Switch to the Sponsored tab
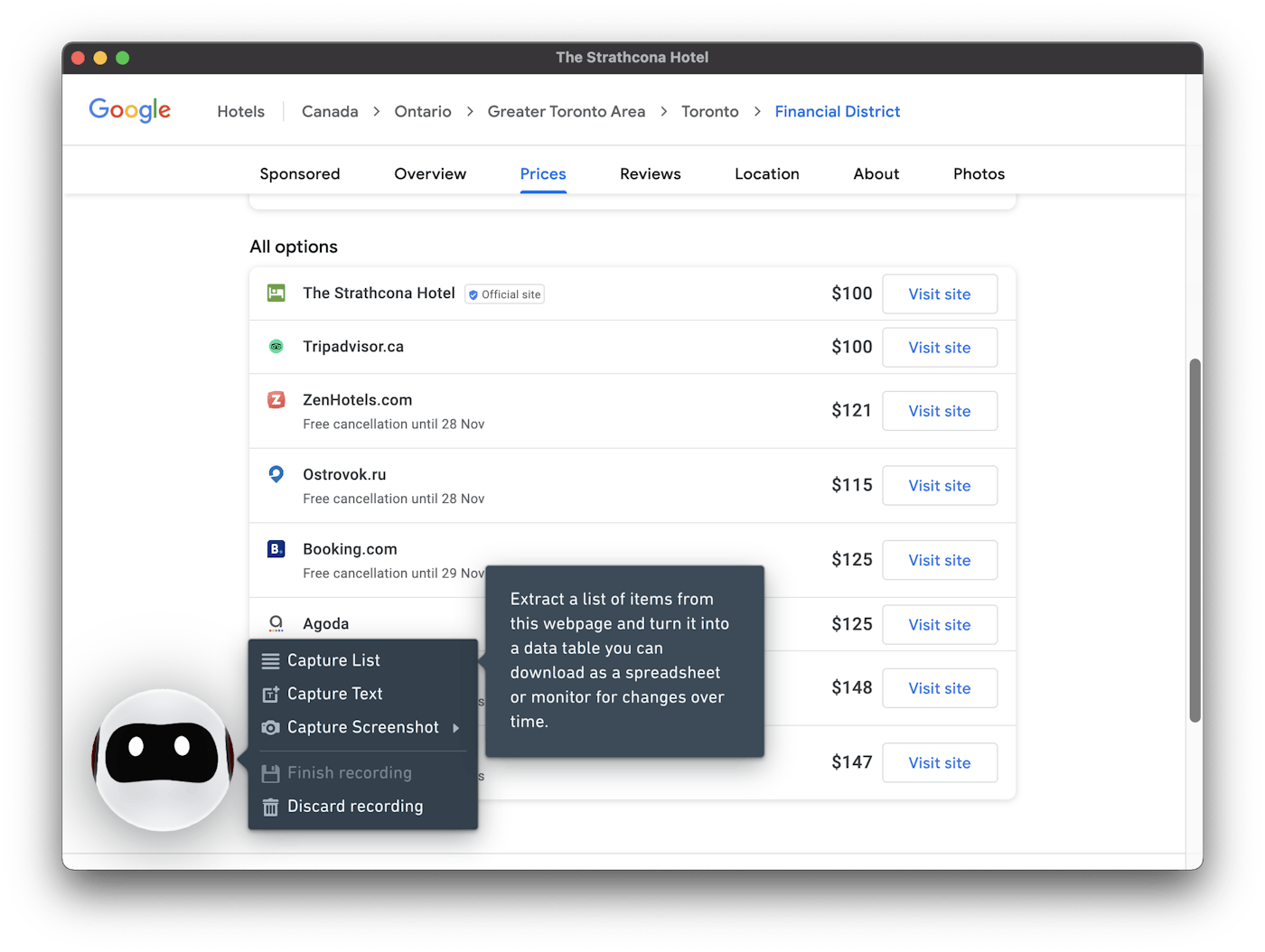1265x952 pixels. 300,173
